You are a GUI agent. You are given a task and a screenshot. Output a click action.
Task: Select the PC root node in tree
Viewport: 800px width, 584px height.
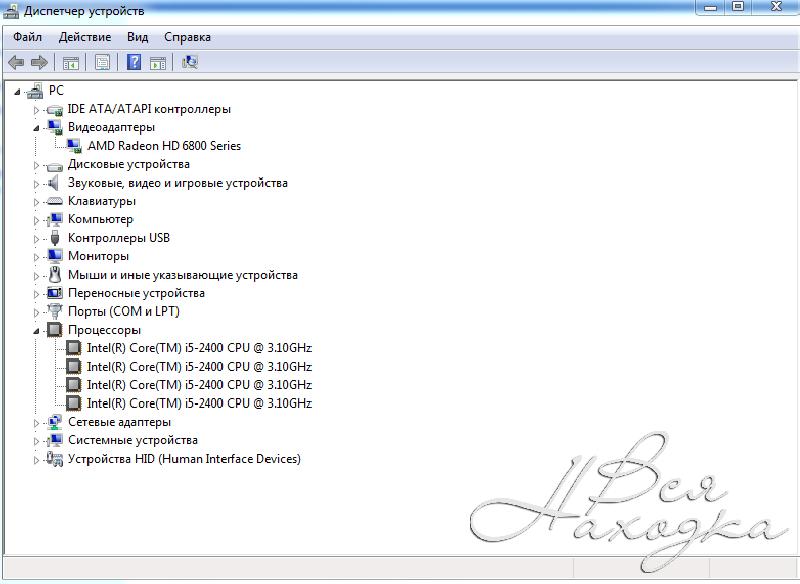tap(56, 90)
